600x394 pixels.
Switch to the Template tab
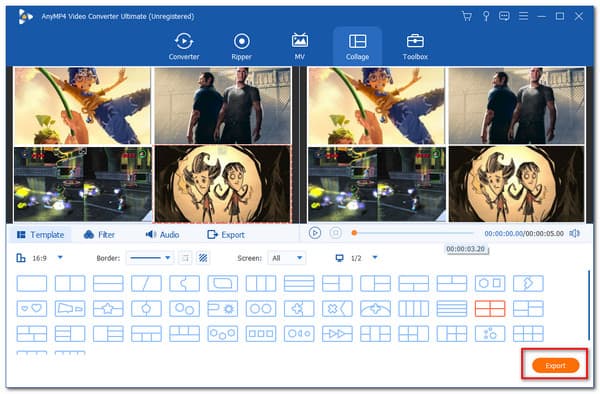[41, 234]
